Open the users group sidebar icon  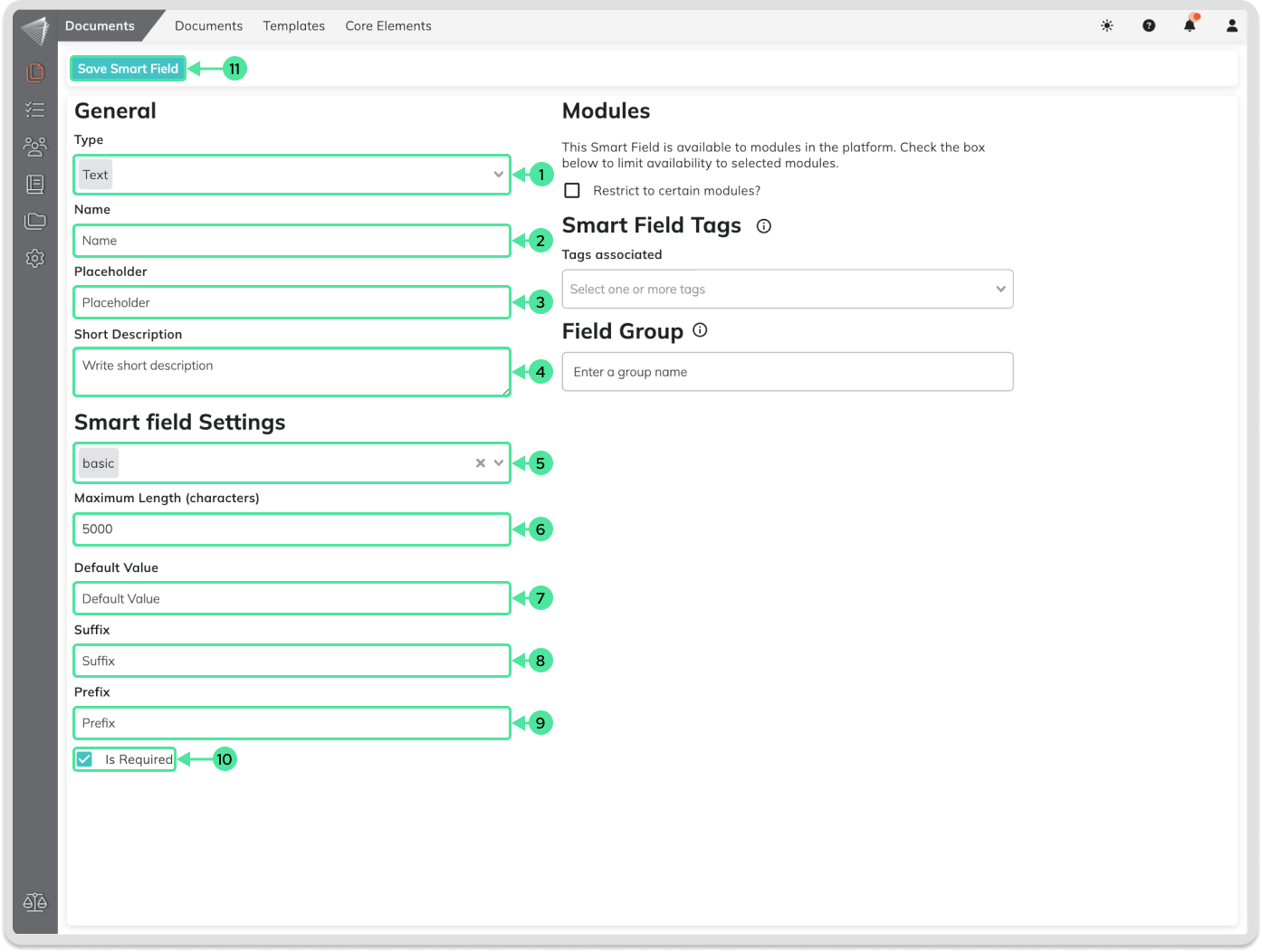click(x=35, y=147)
